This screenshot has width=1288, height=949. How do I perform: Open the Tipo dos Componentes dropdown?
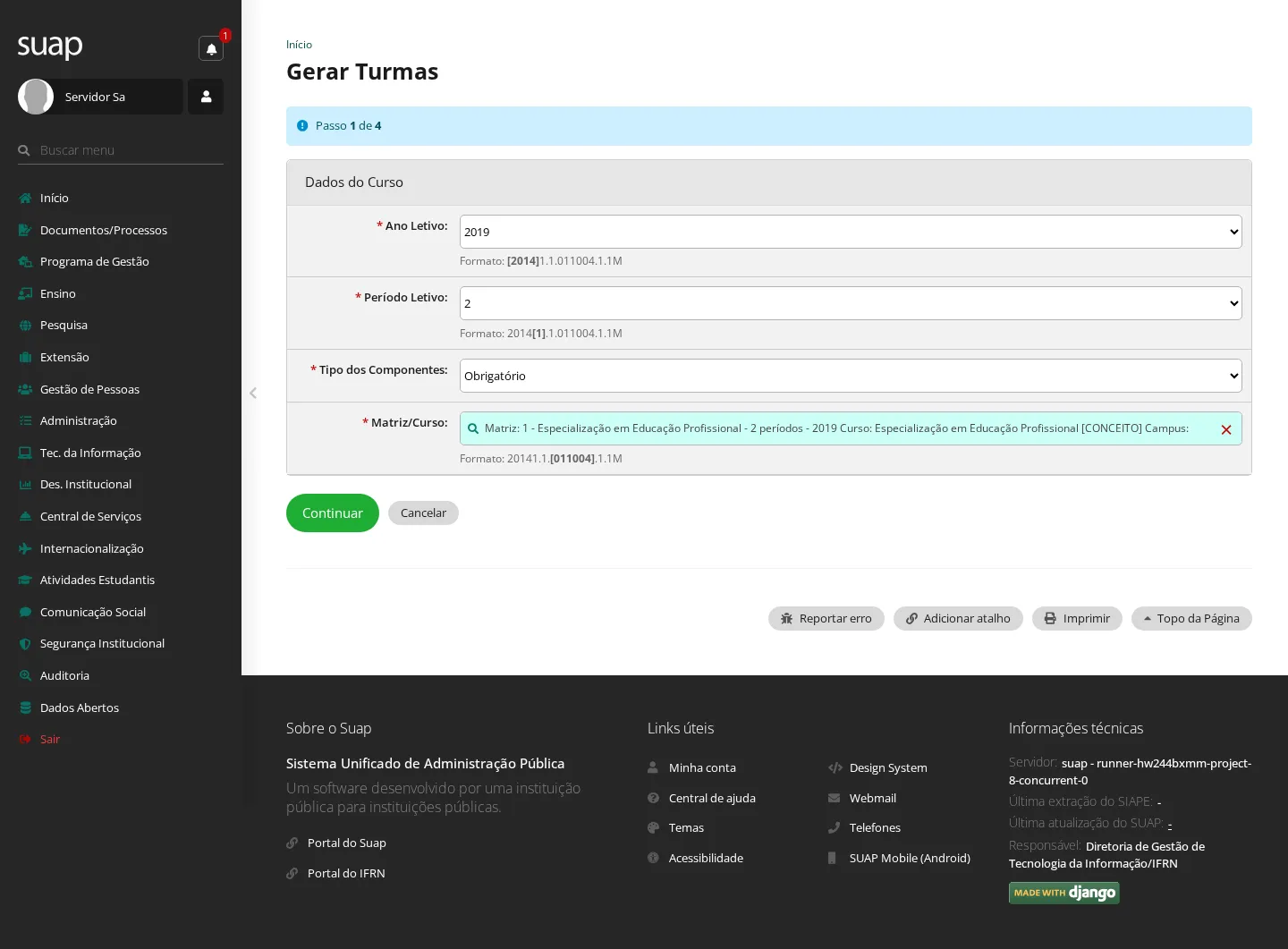tap(851, 376)
